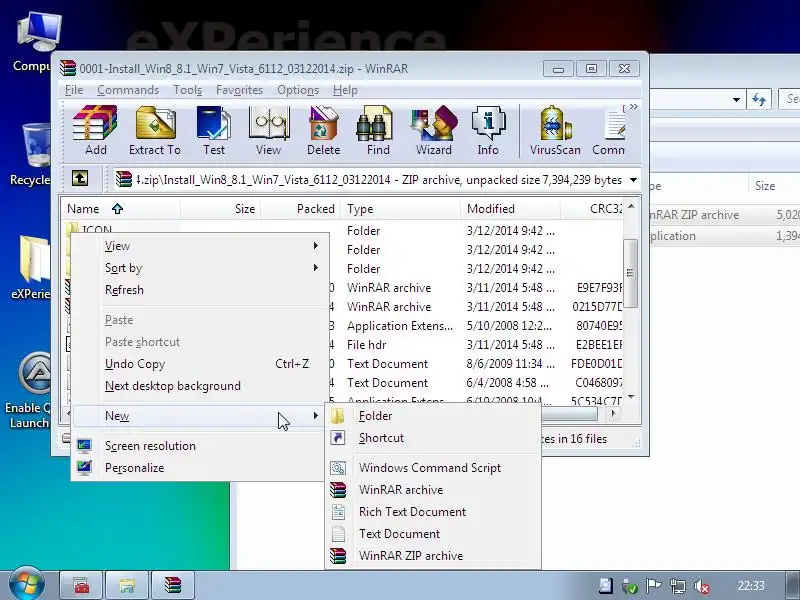Sort by the Modified column header
800x600 pixels.
pos(511,209)
